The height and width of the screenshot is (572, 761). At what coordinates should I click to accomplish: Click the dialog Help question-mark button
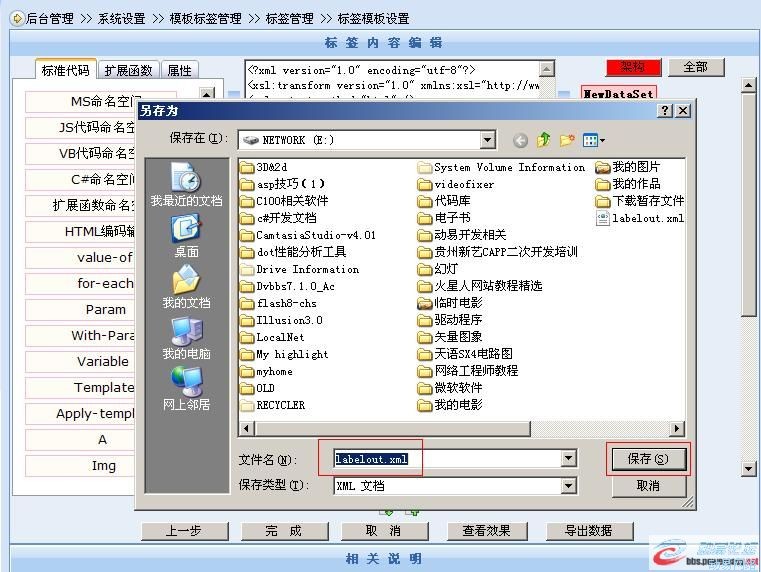pos(665,111)
